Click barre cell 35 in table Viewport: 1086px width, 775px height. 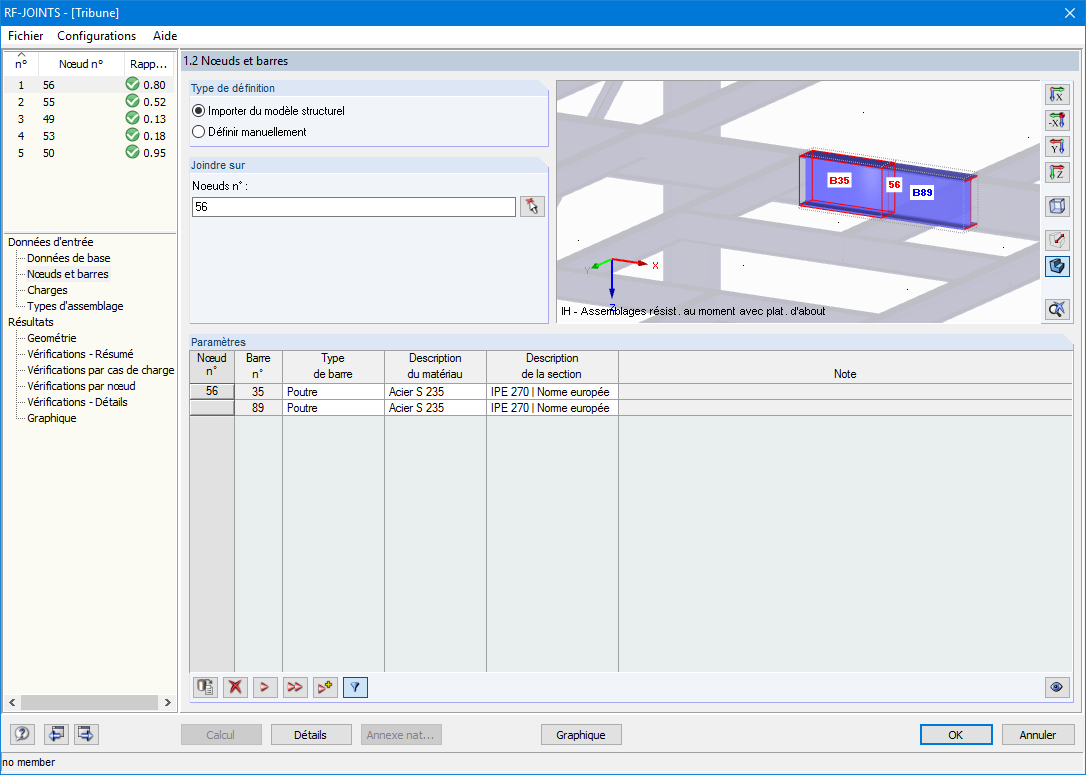(258, 391)
